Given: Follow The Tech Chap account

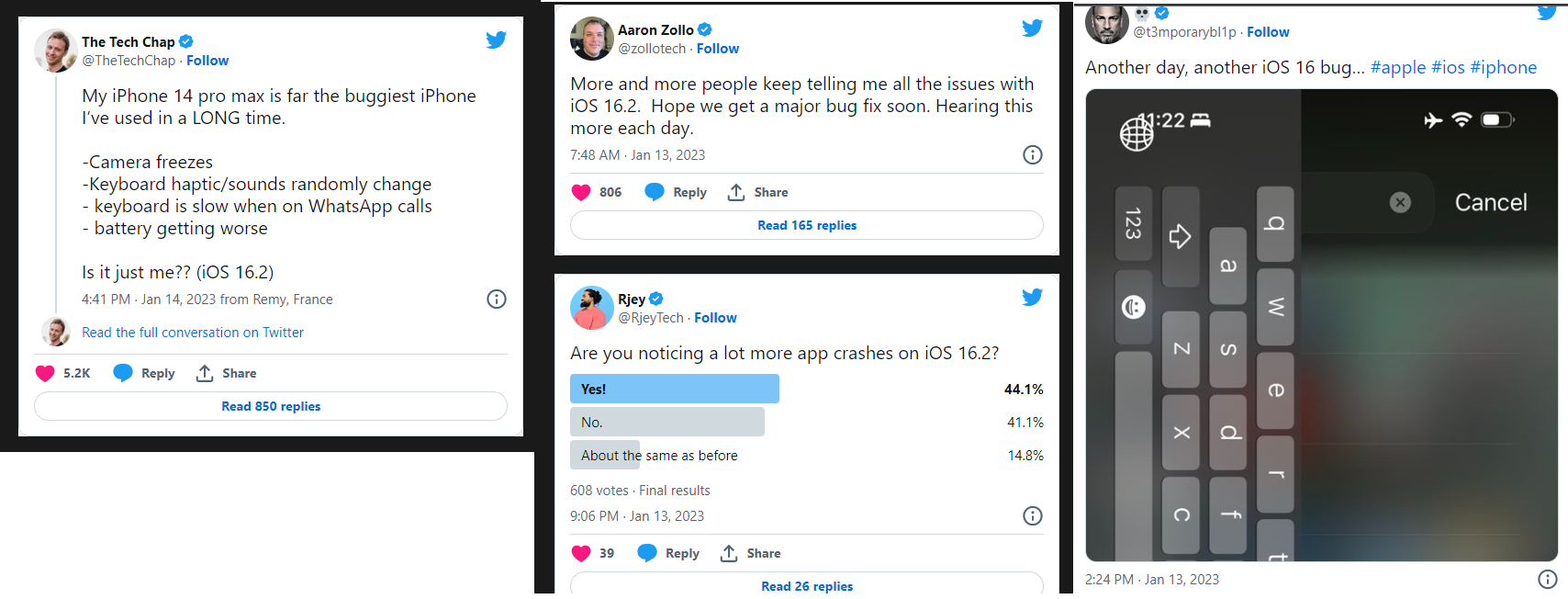Looking at the screenshot, I should pos(207,61).
